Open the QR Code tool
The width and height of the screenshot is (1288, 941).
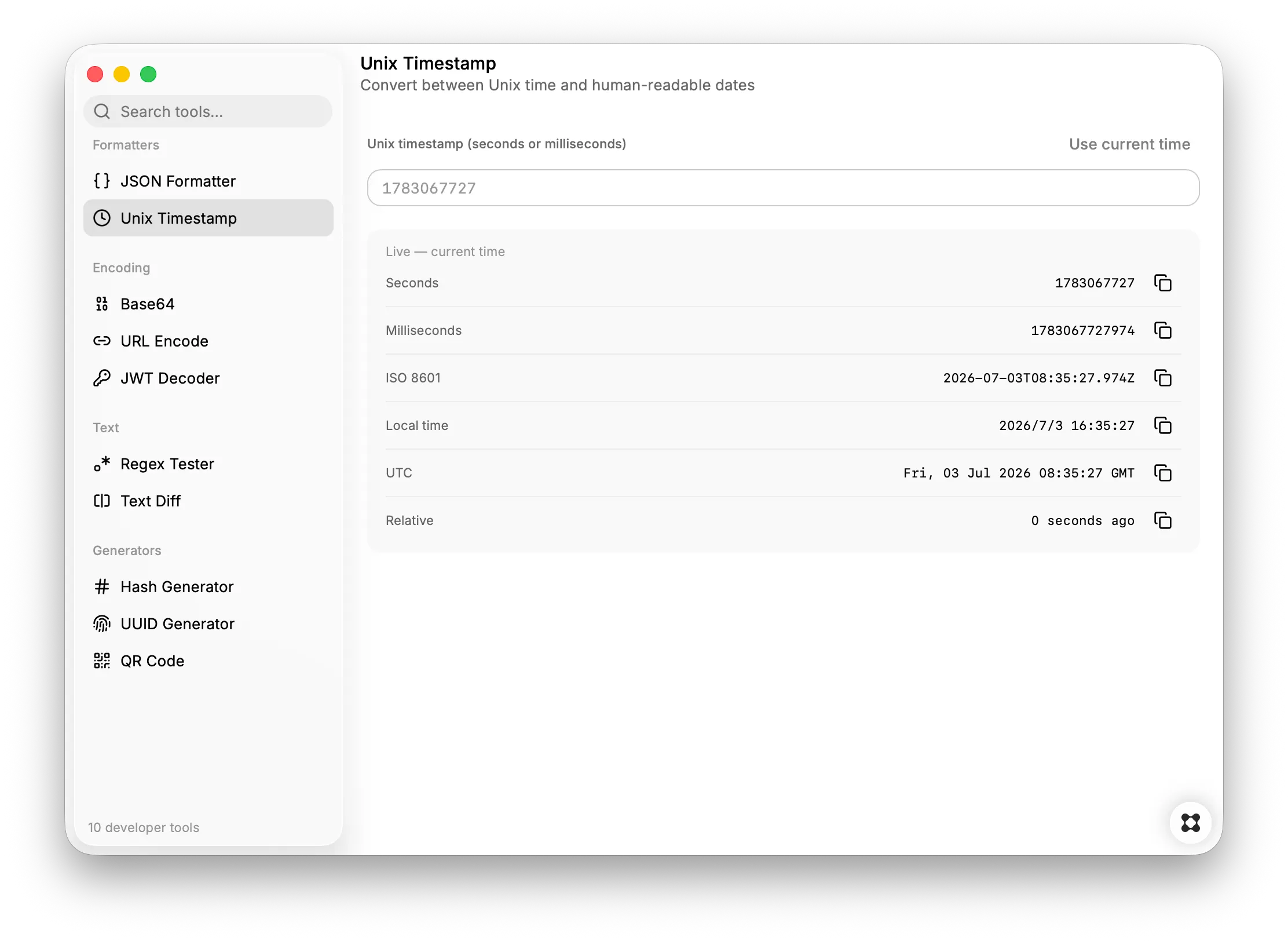coord(208,661)
